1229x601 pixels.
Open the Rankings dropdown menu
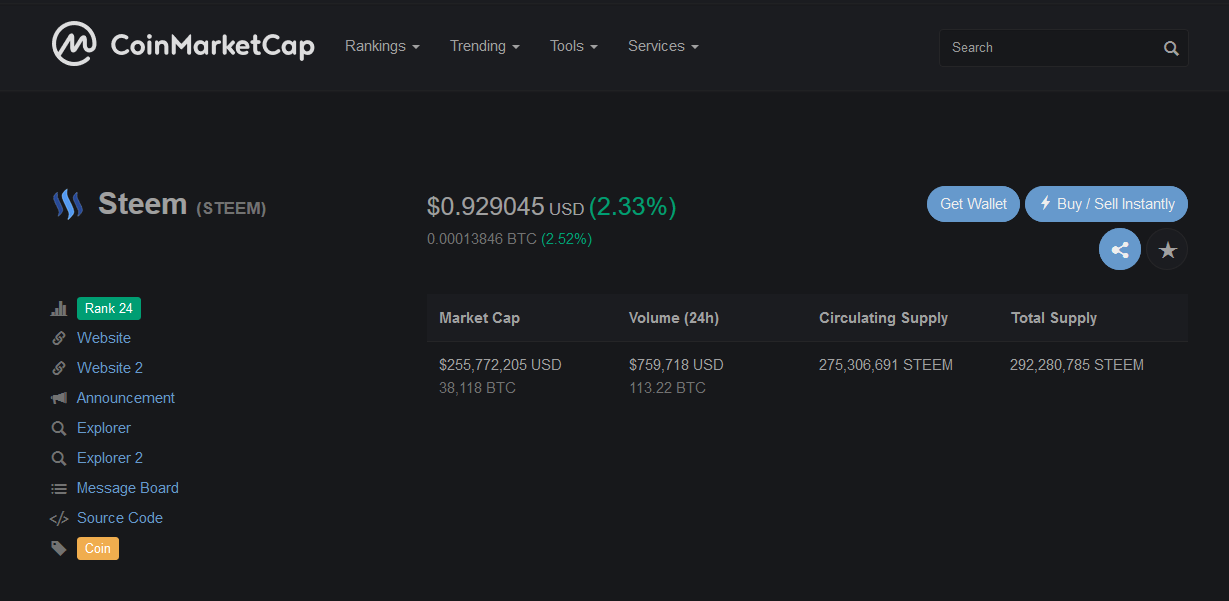(382, 46)
